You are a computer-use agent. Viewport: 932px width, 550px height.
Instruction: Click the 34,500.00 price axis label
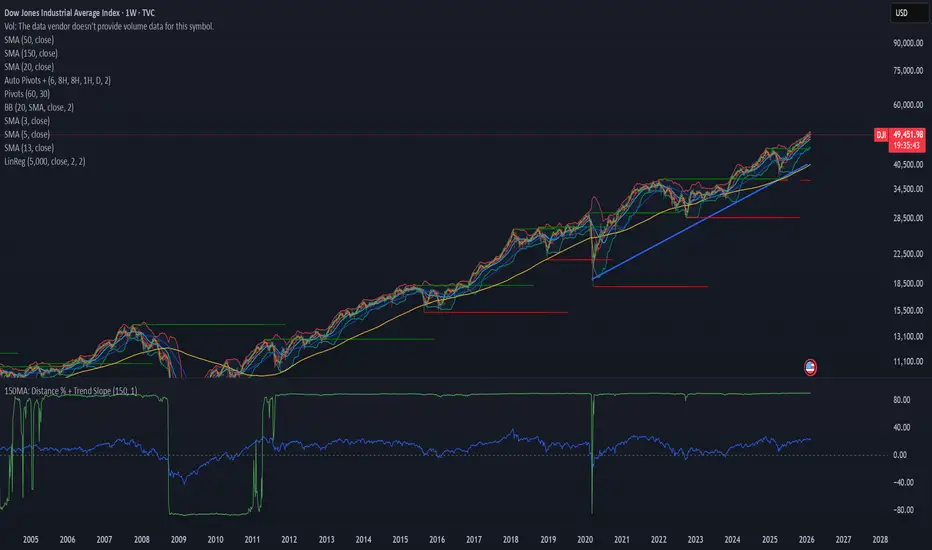click(908, 189)
